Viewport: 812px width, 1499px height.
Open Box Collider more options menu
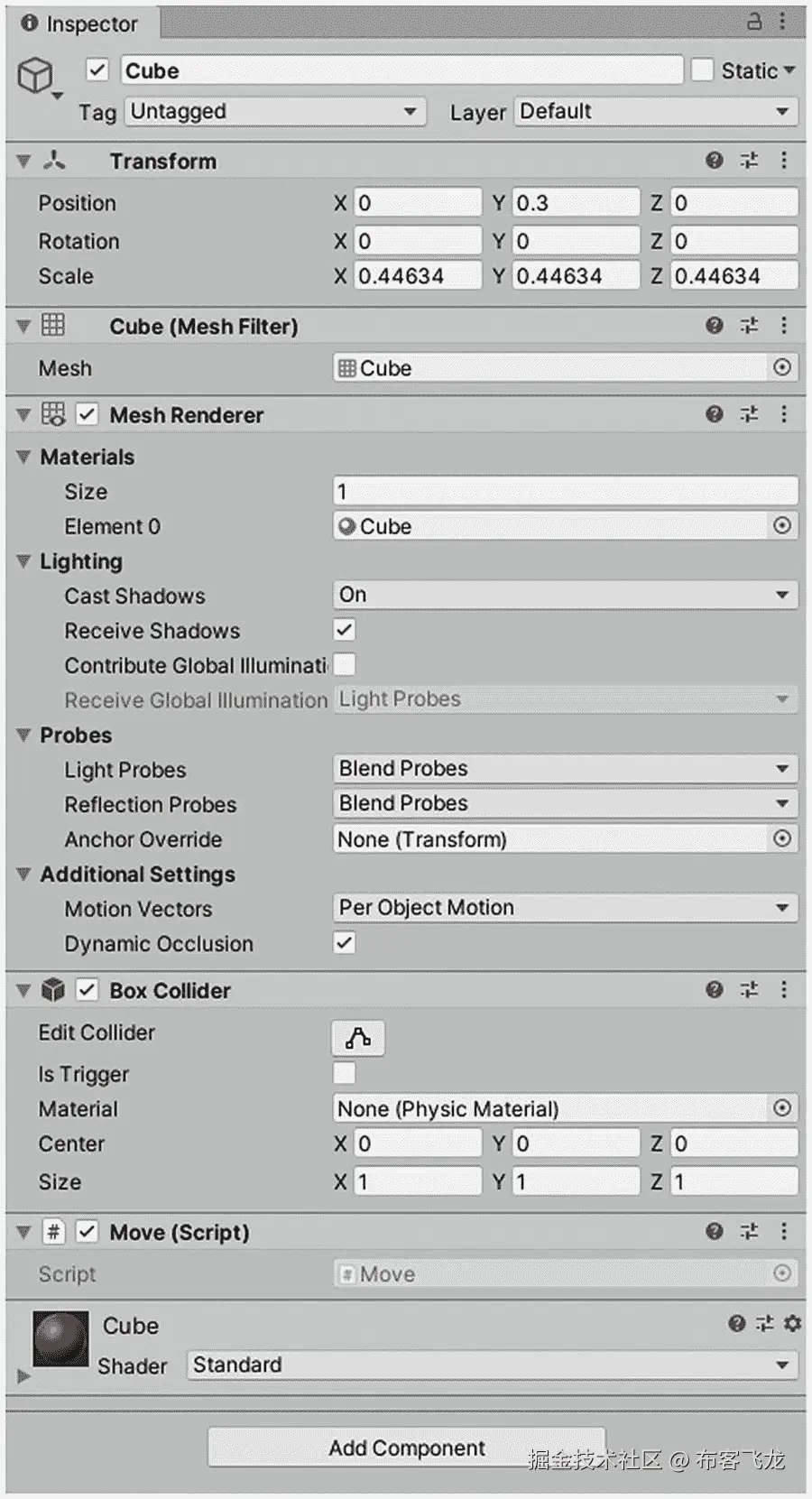(x=783, y=990)
